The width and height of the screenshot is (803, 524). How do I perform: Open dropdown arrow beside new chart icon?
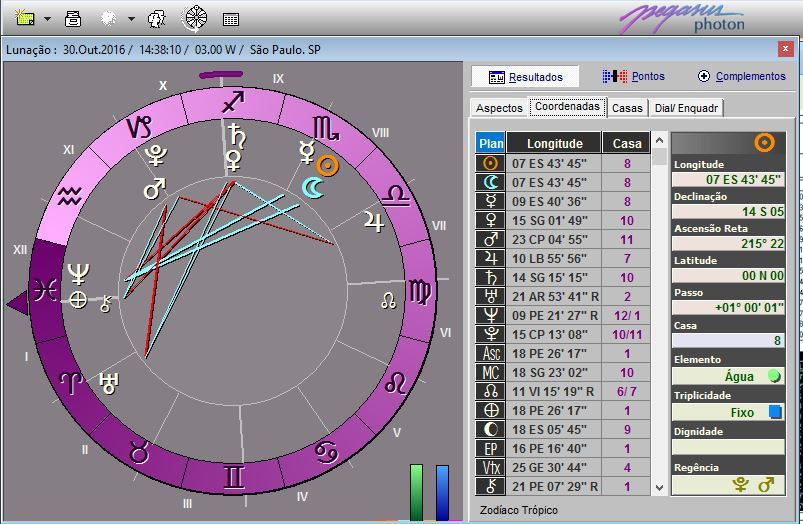coord(46,19)
